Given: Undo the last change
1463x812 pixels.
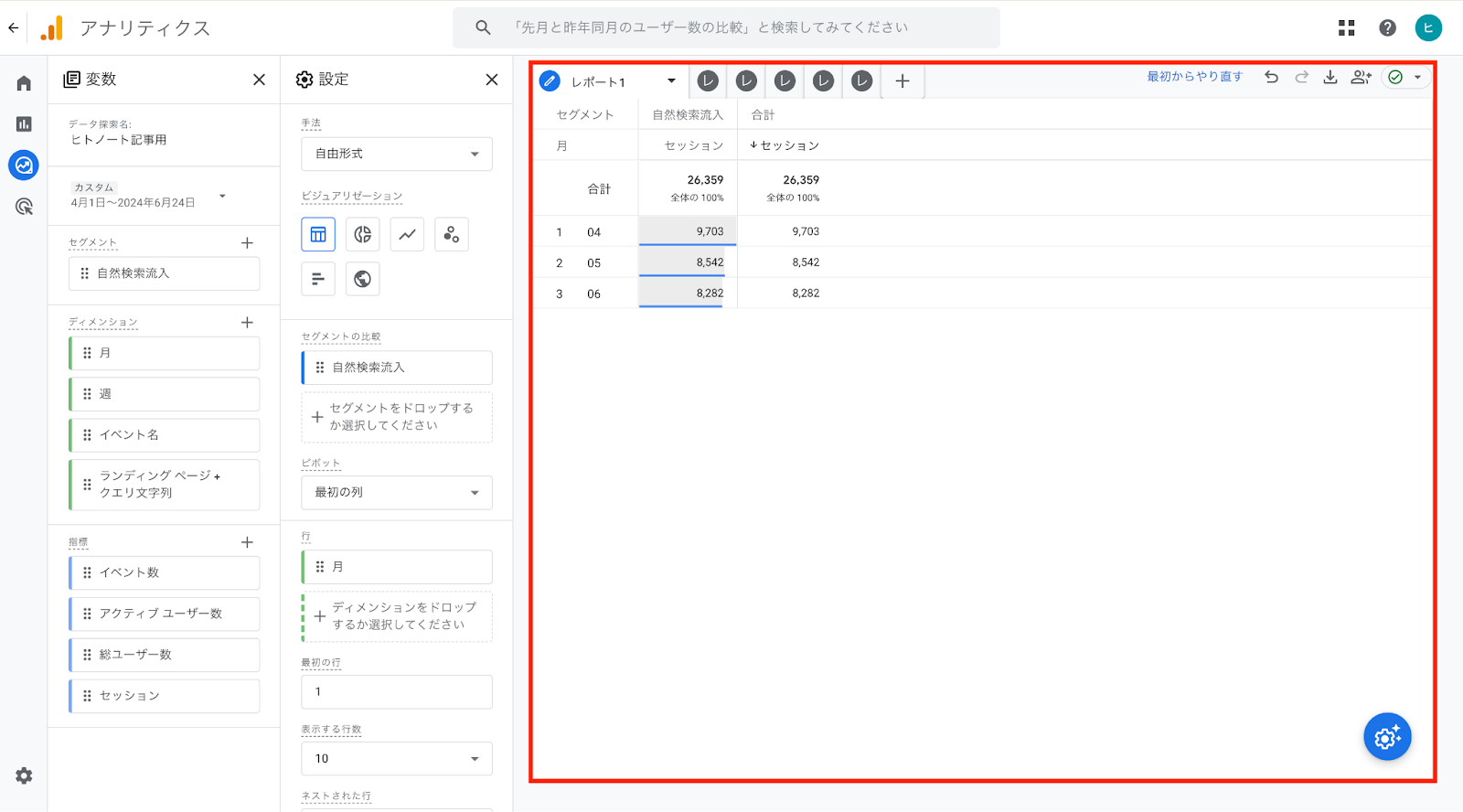Looking at the screenshot, I should pyautogui.click(x=1271, y=77).
